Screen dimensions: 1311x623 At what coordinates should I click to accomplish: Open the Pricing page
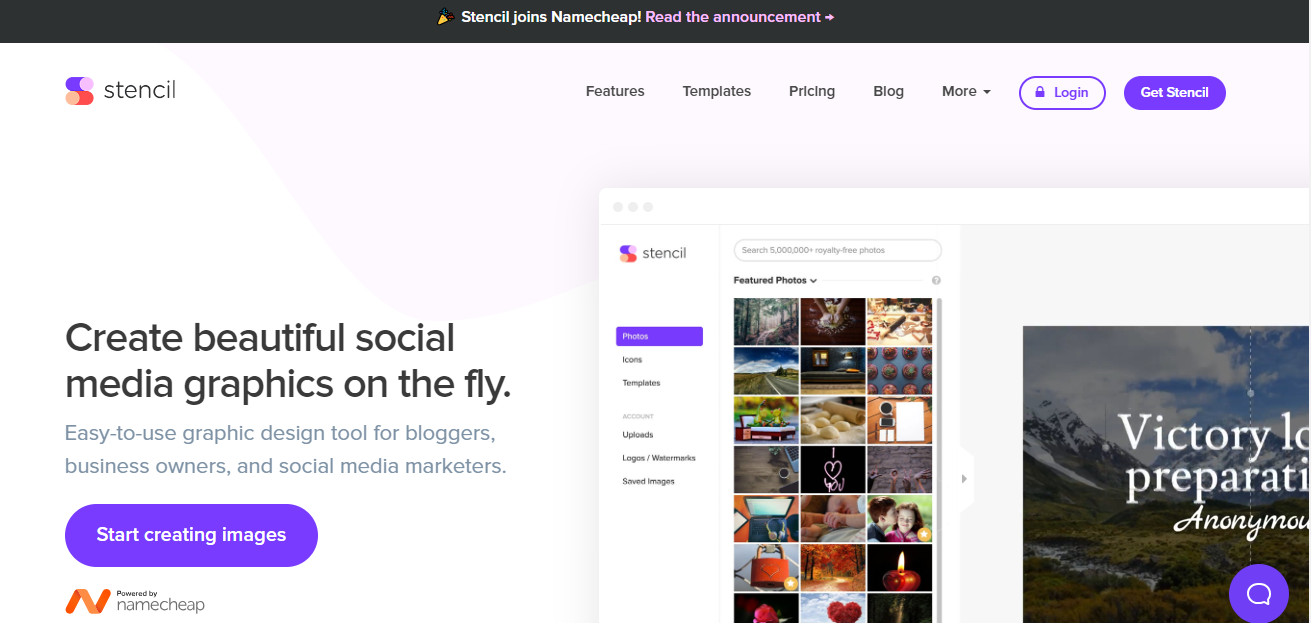tap(811, 91)
